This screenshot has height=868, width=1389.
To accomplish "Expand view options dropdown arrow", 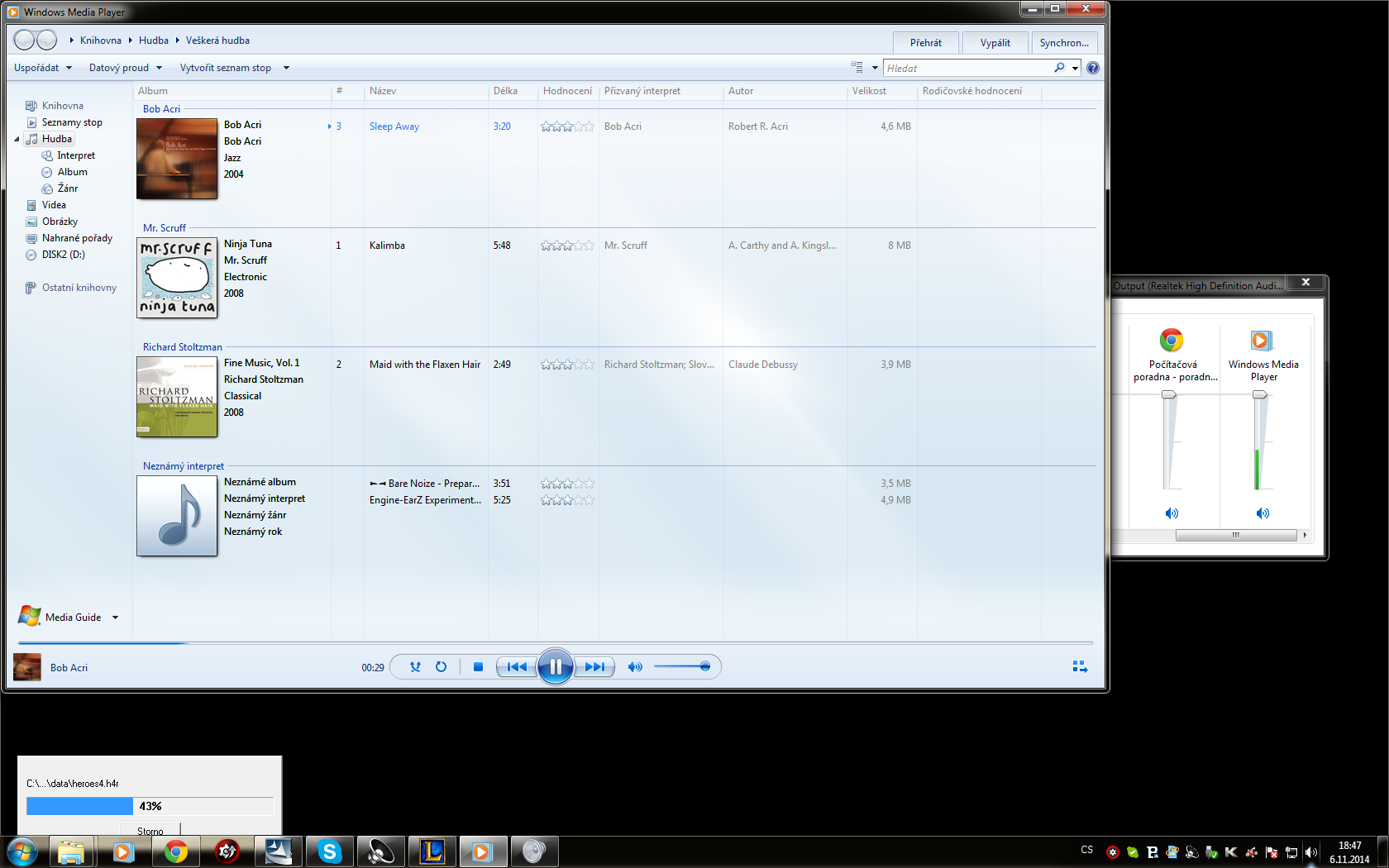I will [875, 68].
